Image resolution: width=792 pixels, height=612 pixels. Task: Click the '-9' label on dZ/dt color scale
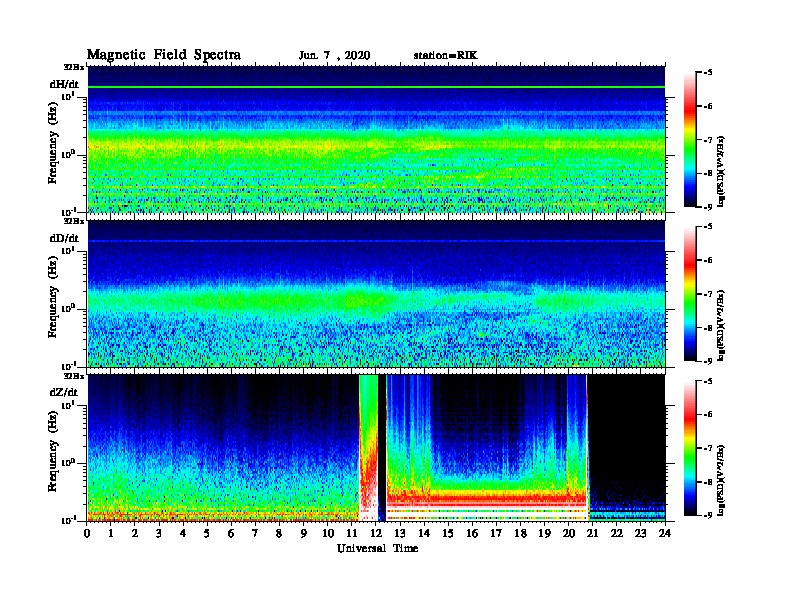[x=707, y=515]
